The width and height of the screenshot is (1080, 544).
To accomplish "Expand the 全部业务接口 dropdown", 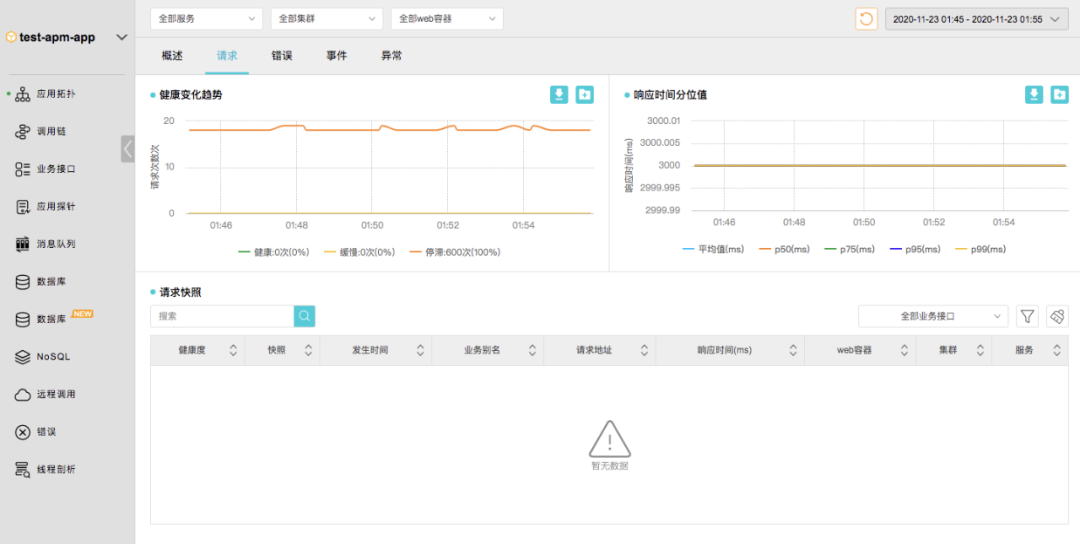I will [933, 317].
